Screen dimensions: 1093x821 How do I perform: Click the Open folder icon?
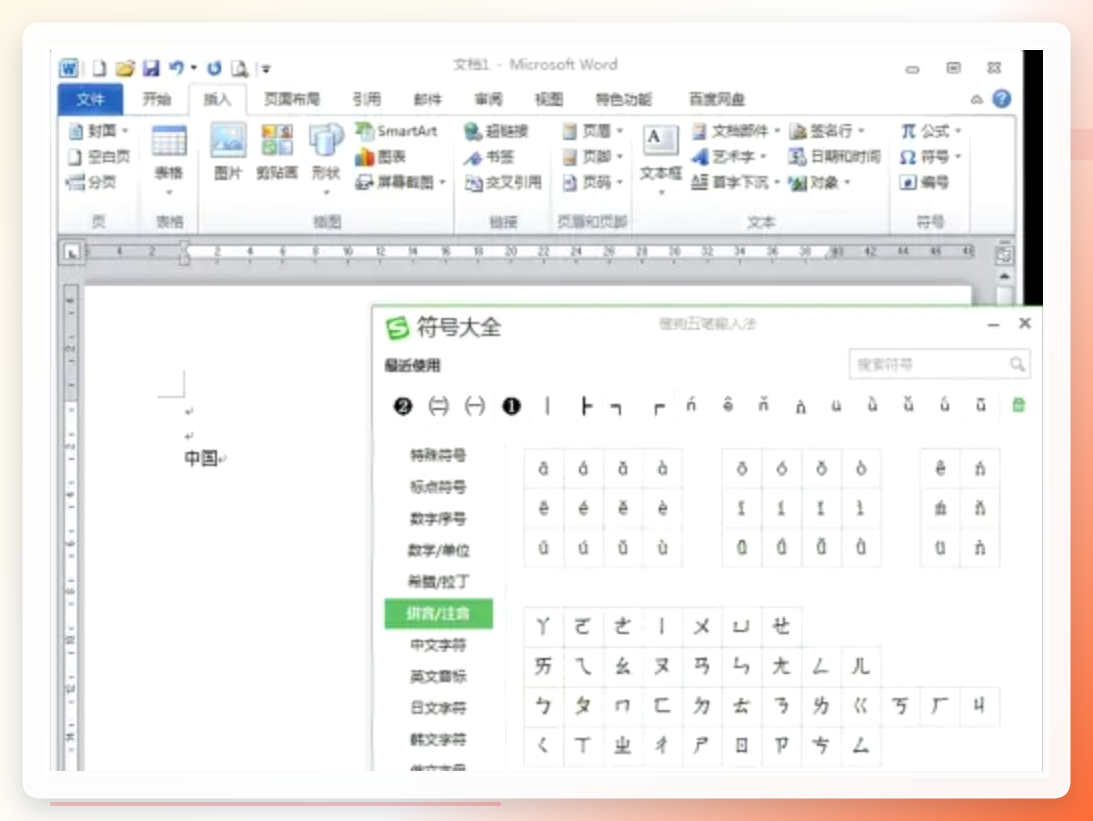click(x=125, y=68)
